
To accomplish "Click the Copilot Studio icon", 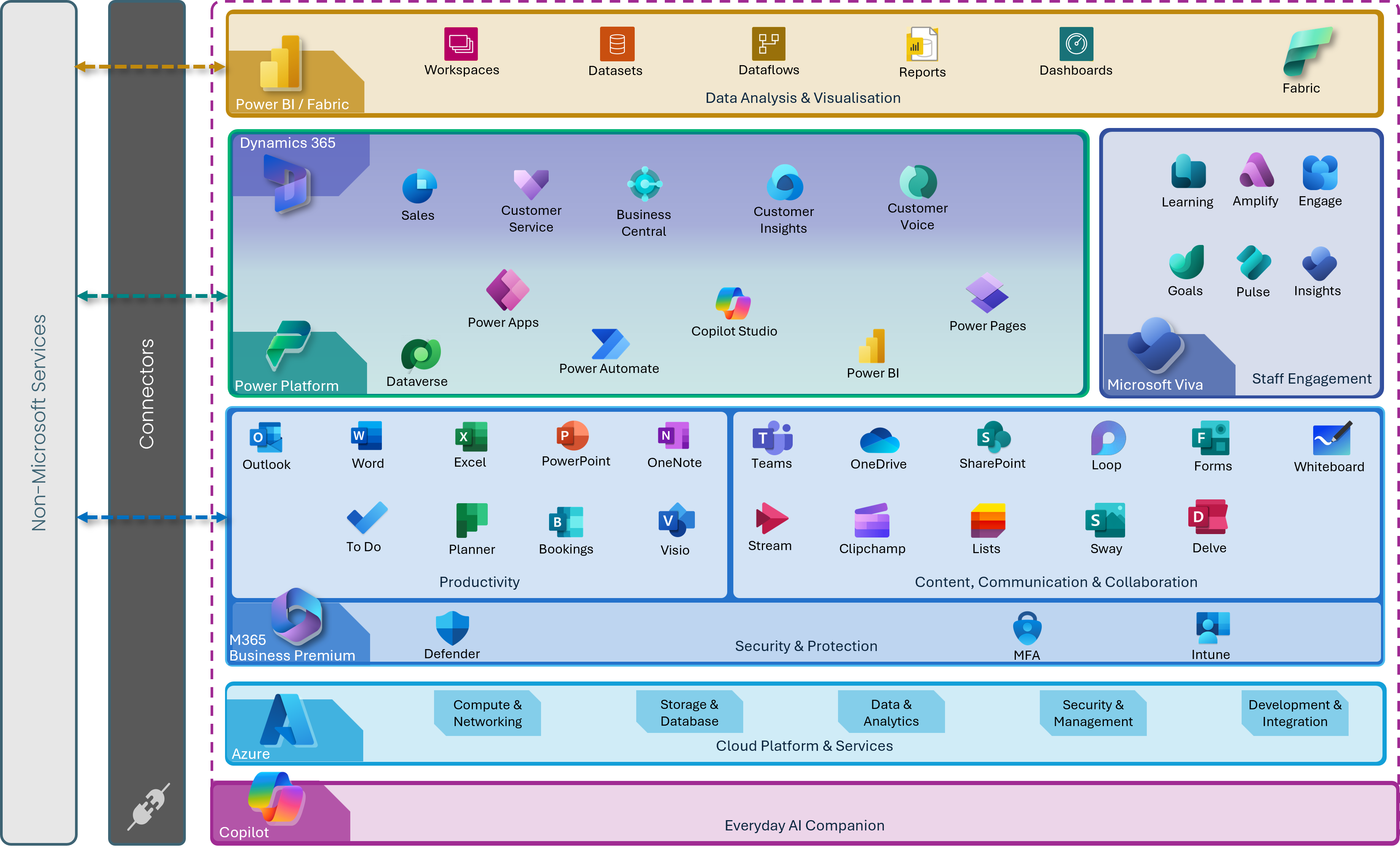I will click(x=733, y=304).
